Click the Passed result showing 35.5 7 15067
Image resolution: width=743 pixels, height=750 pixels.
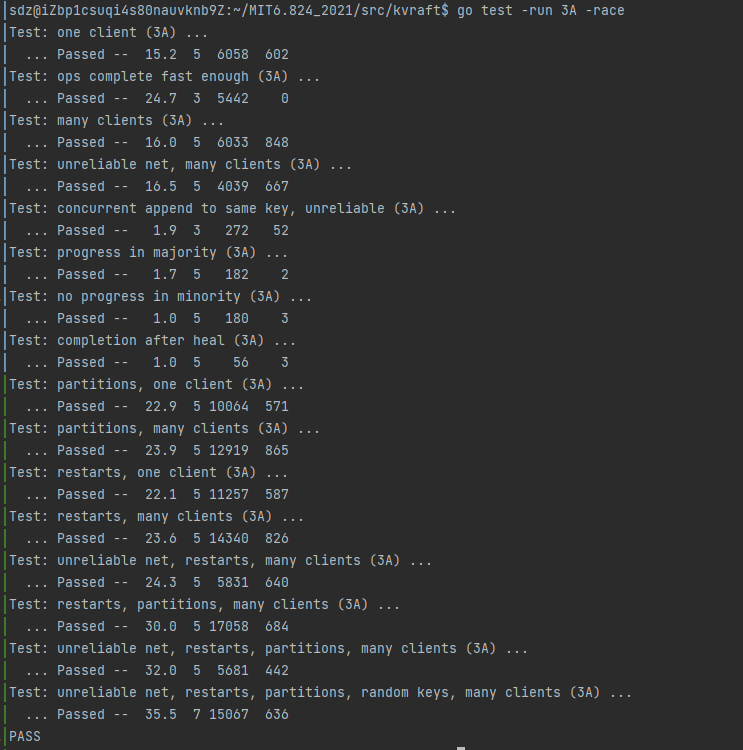tap(157, 715)
